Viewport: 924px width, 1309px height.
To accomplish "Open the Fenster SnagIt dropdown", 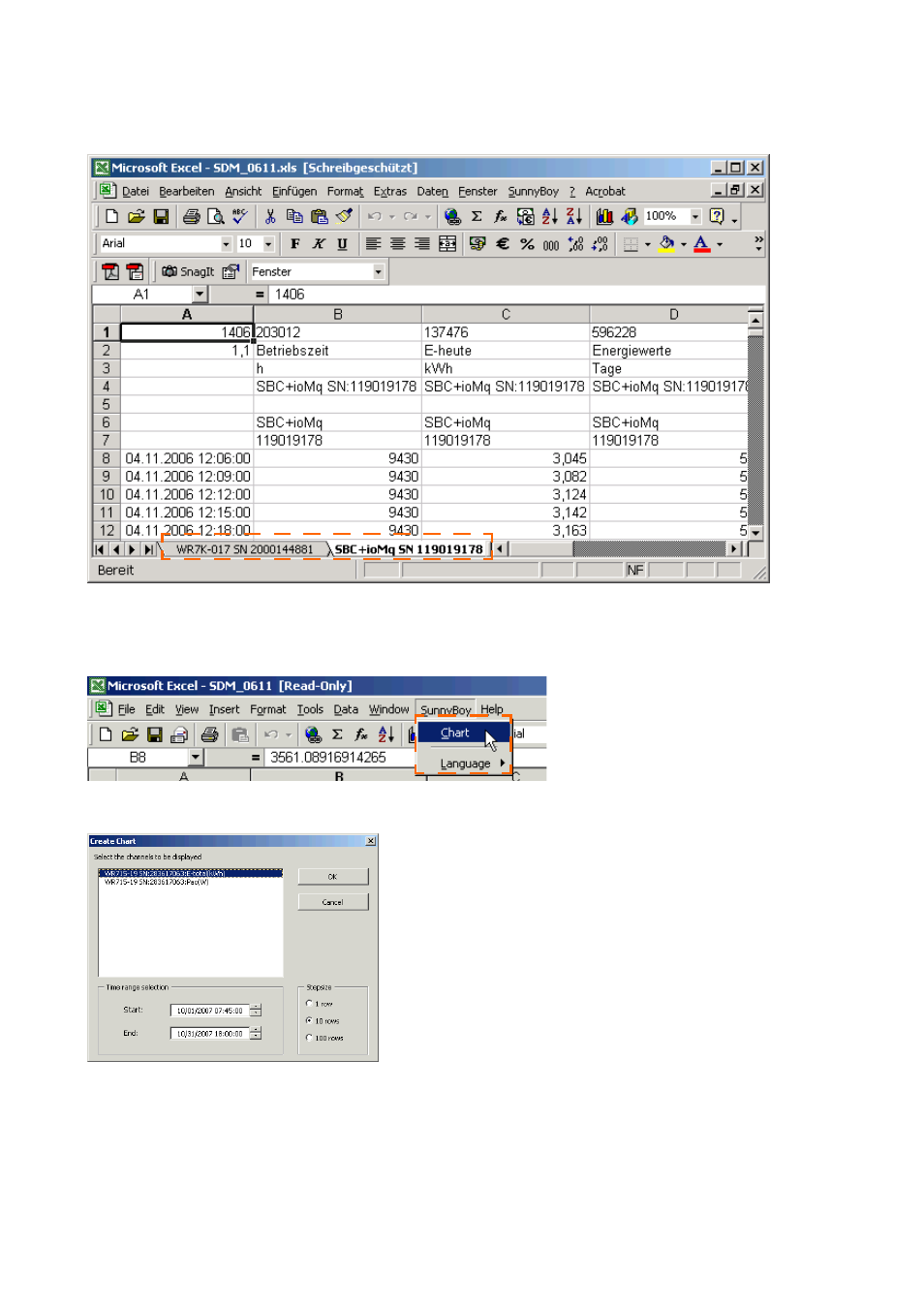I will (379, 272).
